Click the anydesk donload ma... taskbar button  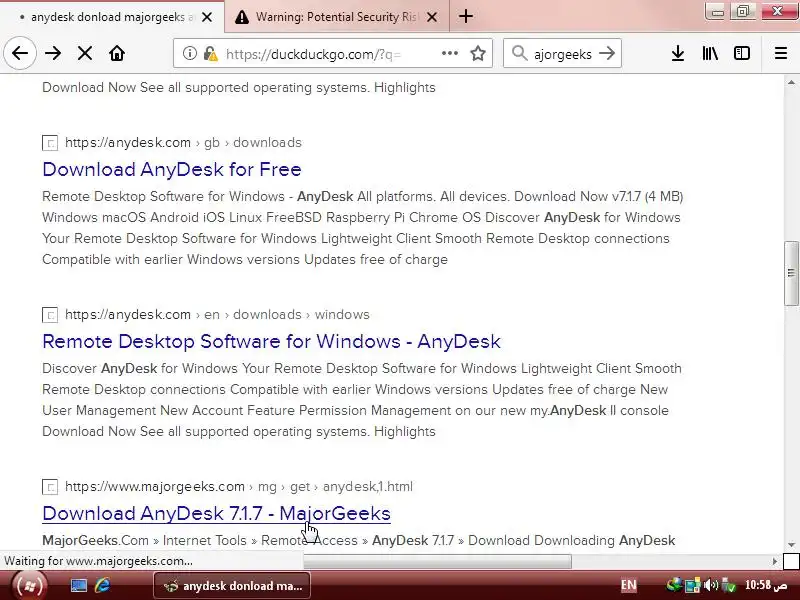click(x=232, y=586)
